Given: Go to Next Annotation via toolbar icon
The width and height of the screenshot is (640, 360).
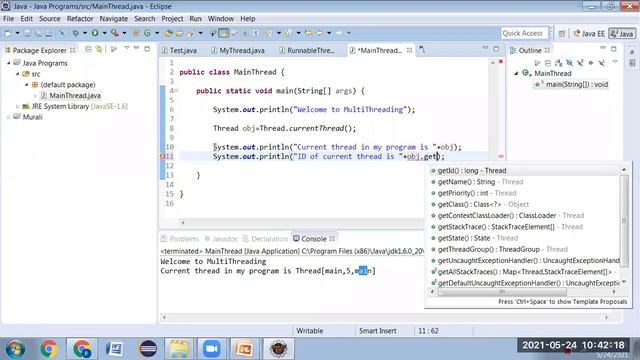Looking at the screenshot, I should point(269,33).
